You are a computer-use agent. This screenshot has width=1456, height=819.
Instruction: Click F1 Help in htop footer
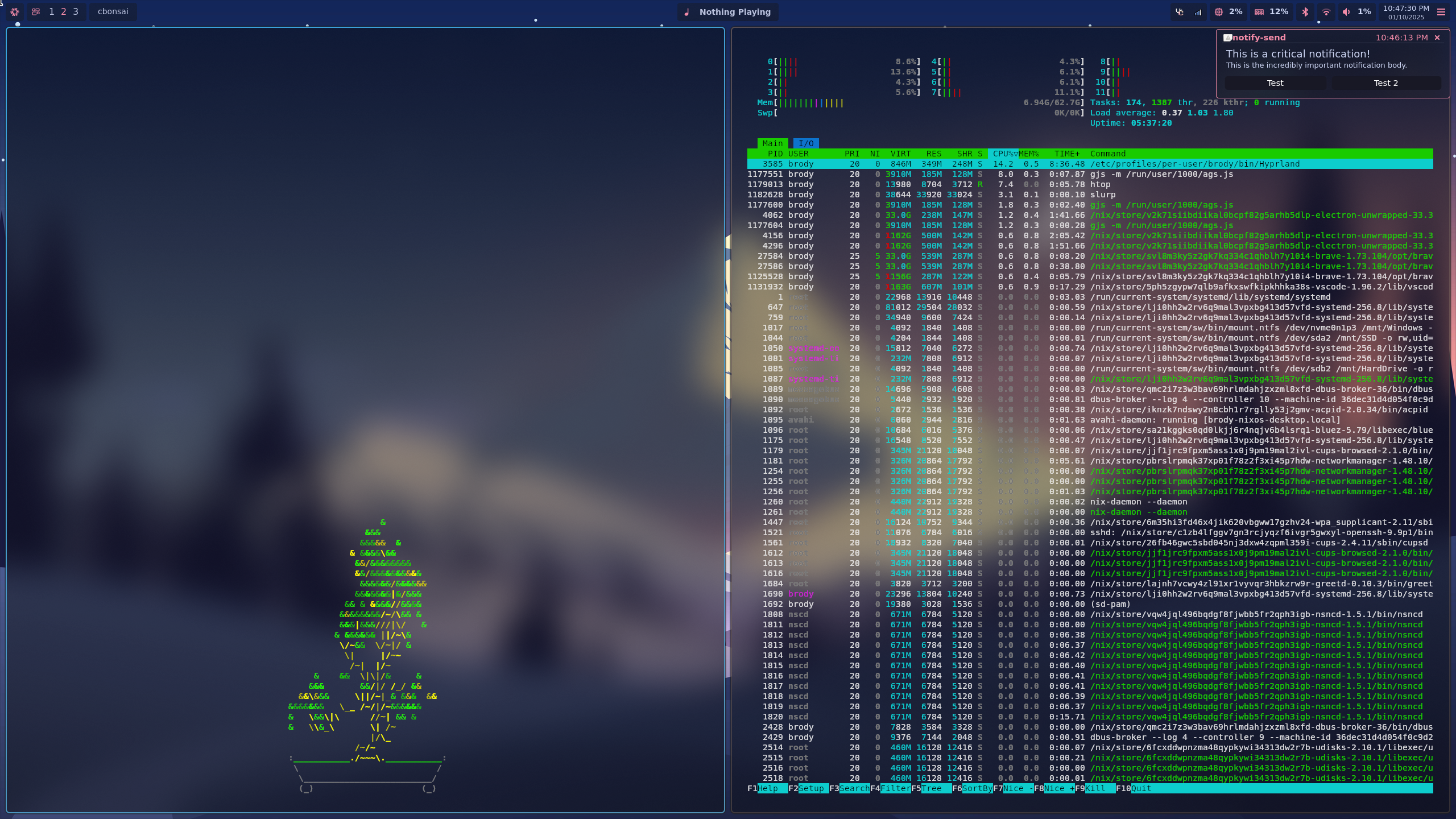coord(767,788)
